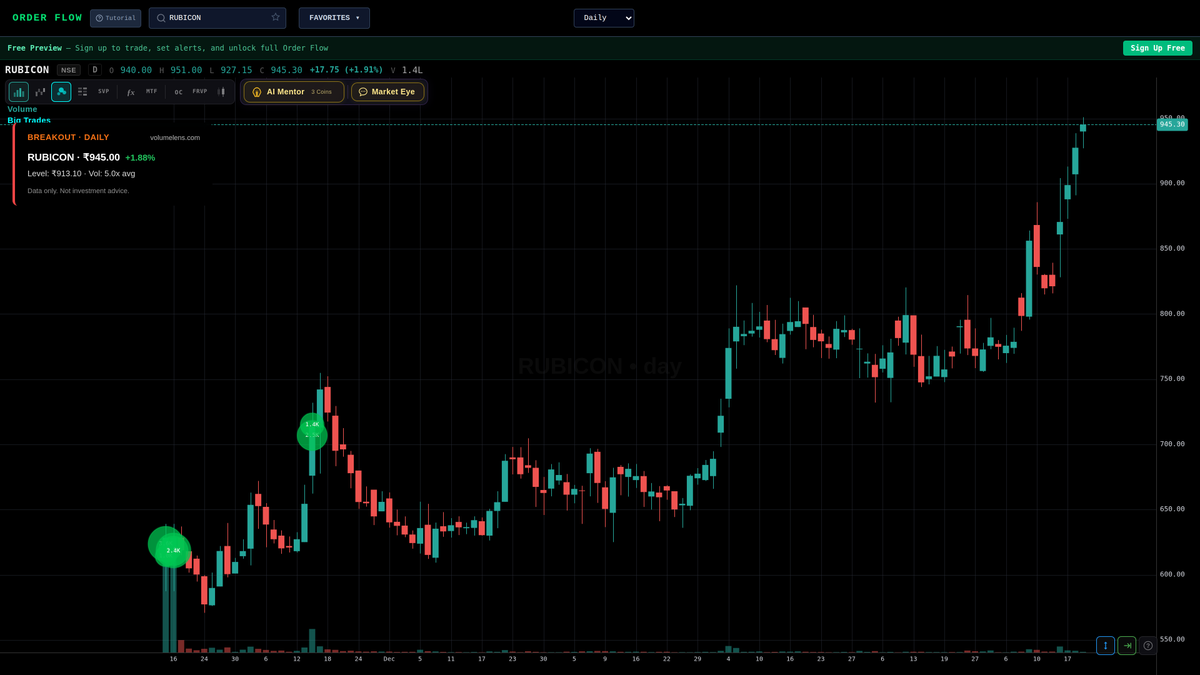1200x675 pixels.
Task: Click the fx indicators icon
Action: pos(130,91)
